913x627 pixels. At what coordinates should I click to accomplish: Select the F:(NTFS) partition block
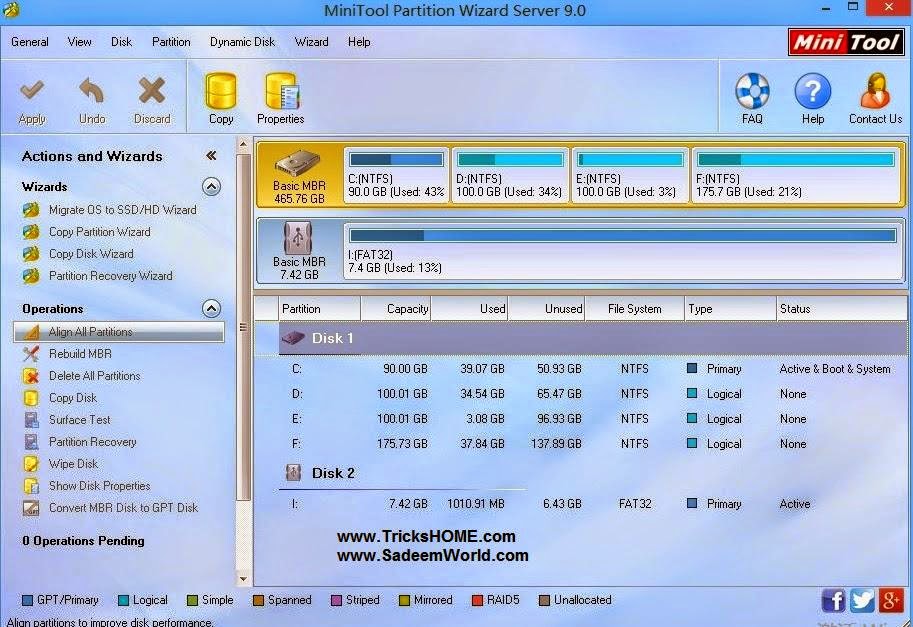796,175
